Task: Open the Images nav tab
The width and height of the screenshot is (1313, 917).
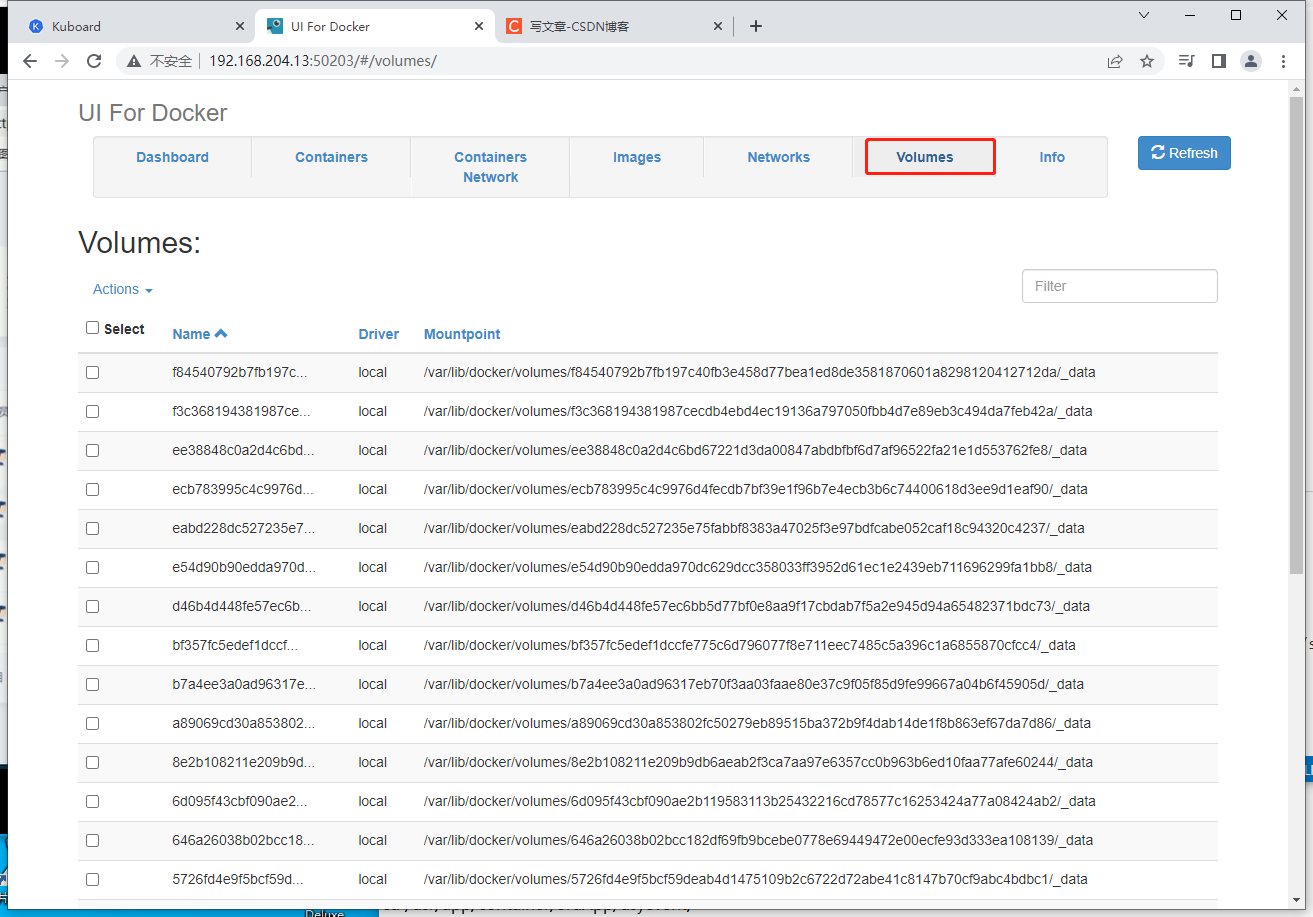Action: pos(637,157)
